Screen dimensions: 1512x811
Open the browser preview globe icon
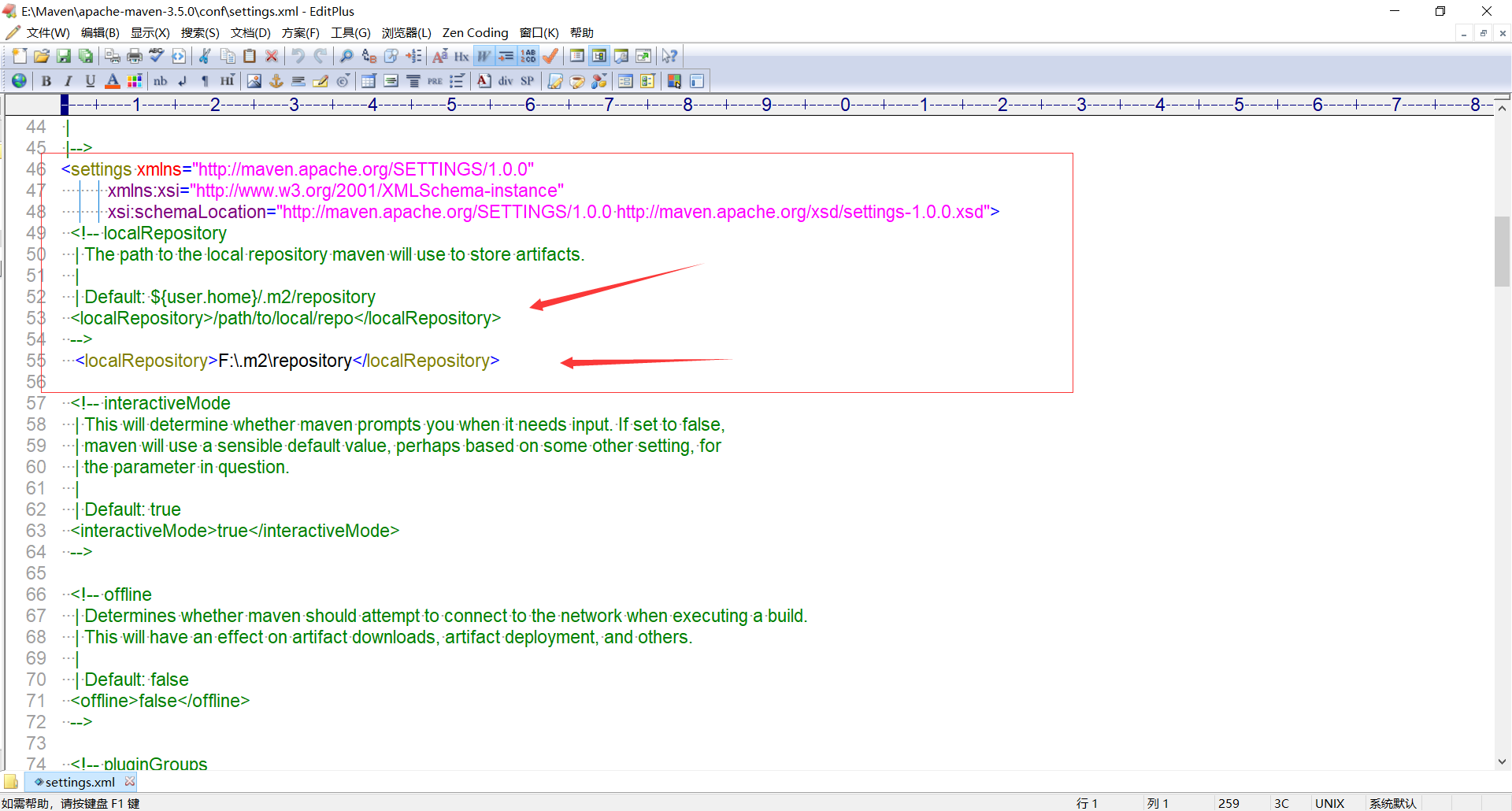coord(19,80)
